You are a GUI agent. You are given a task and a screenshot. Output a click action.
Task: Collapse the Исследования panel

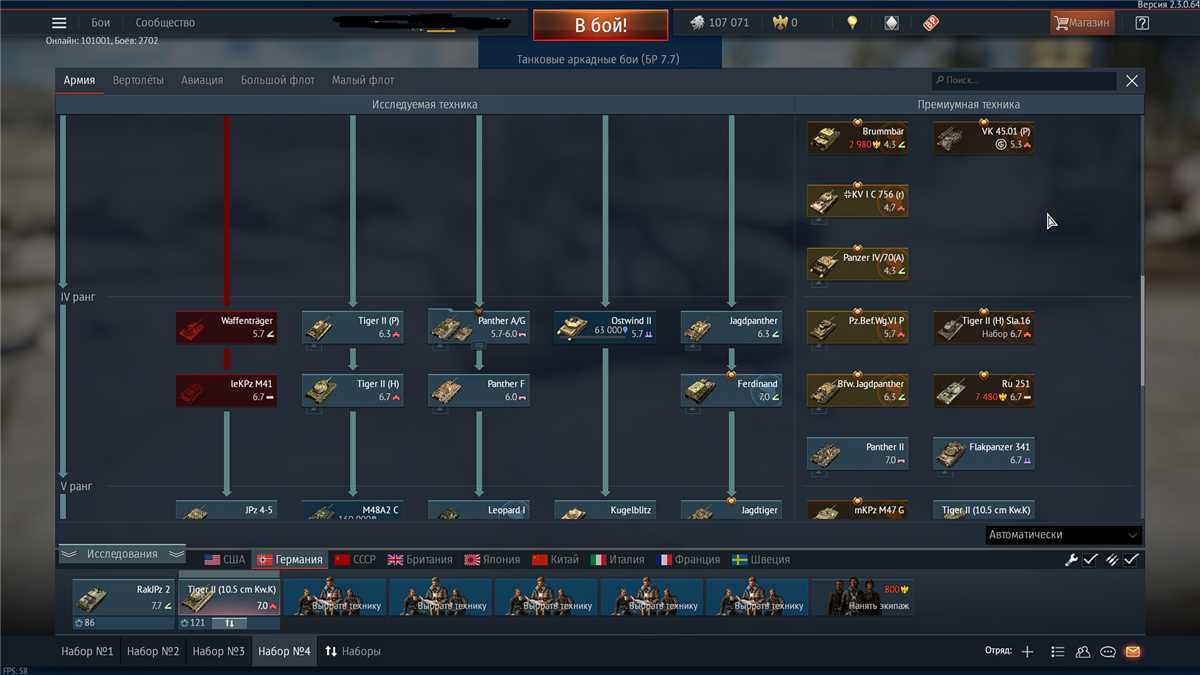point(122,554)
